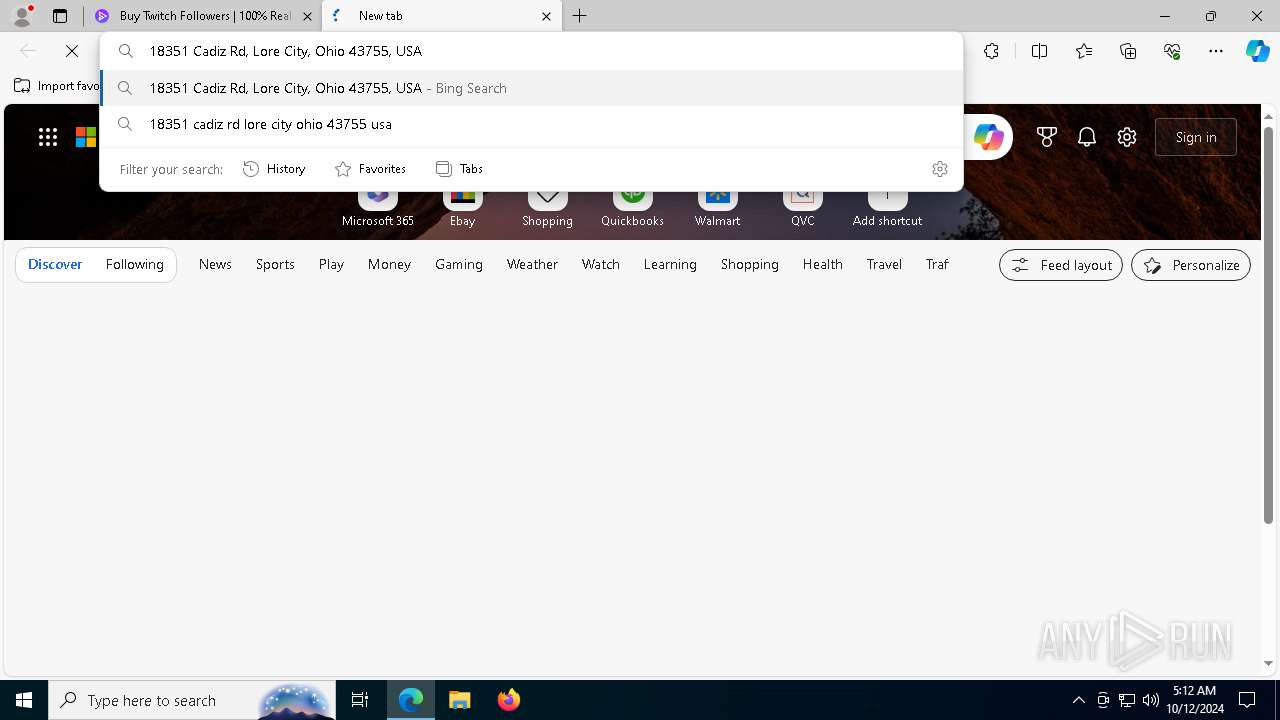This screenshot has width=1280, height=720.
Task: Click Import favorites in the favorites bar
Action: coord(56,86)
